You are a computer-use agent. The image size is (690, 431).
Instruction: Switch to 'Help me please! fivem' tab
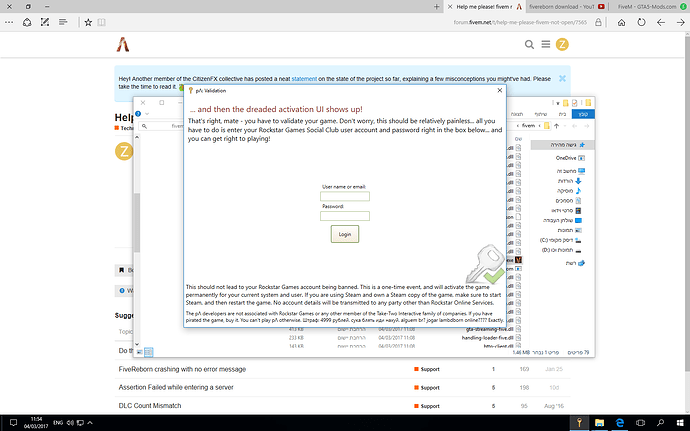click(484, 7)
